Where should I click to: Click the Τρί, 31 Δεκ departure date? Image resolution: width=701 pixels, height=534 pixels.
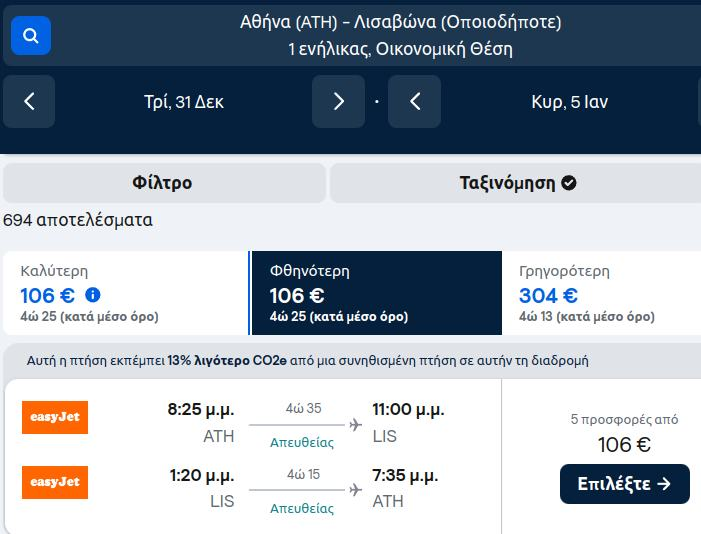(184, 101)
